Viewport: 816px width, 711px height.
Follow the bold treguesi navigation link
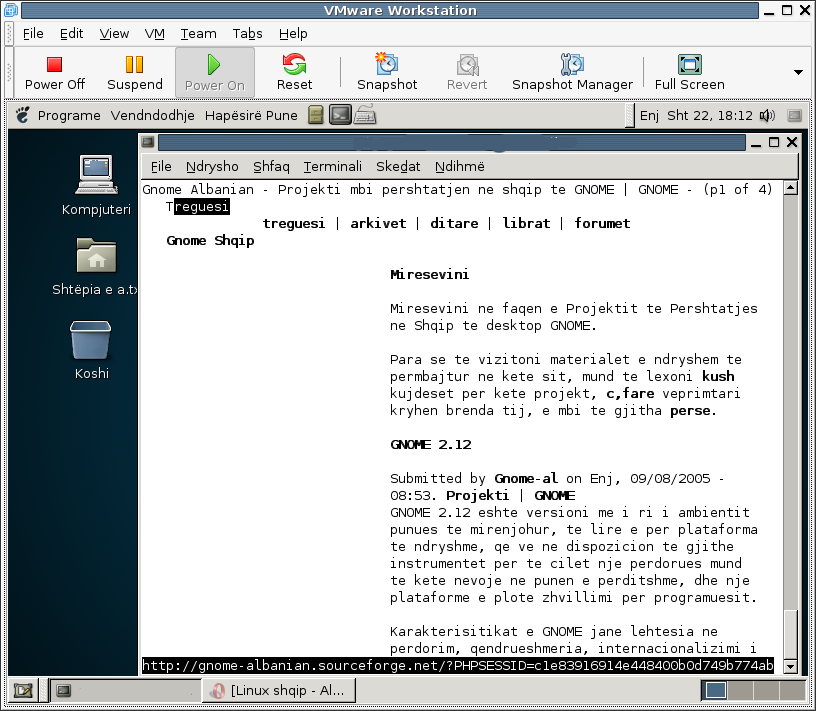pyautogui.click(x=294, y=223)
